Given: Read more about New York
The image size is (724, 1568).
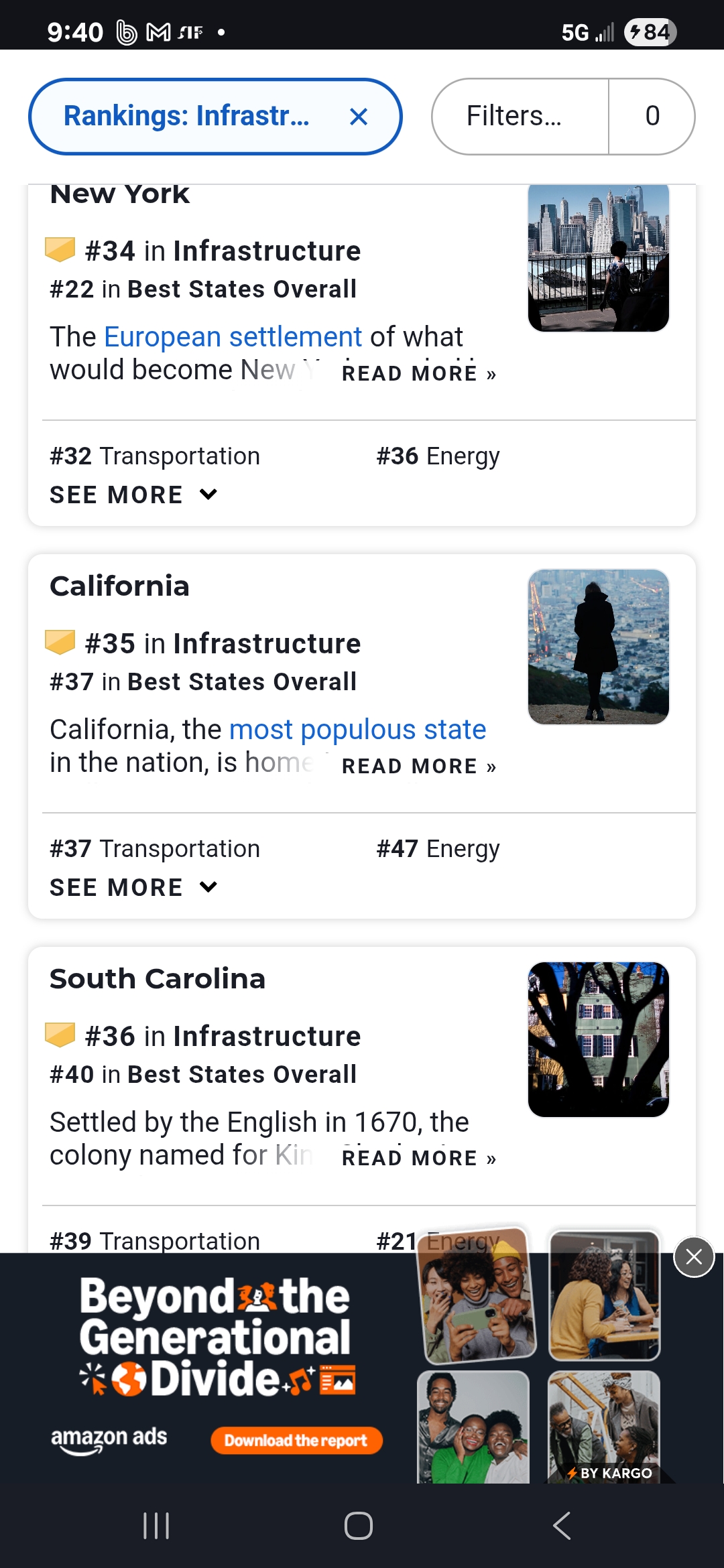Looking at the screenshot, I should click(x=419, y=373).
